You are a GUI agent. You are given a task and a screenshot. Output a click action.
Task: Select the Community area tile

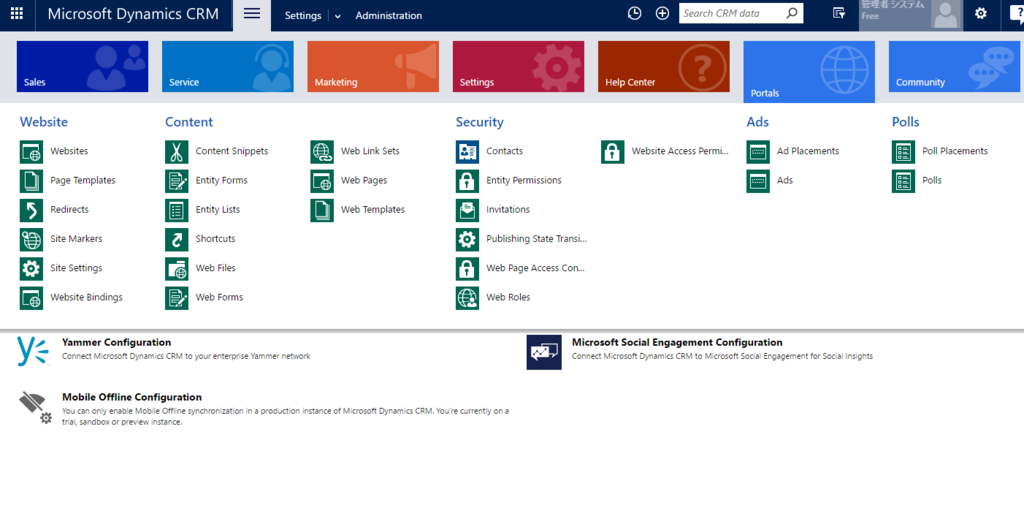954,67
